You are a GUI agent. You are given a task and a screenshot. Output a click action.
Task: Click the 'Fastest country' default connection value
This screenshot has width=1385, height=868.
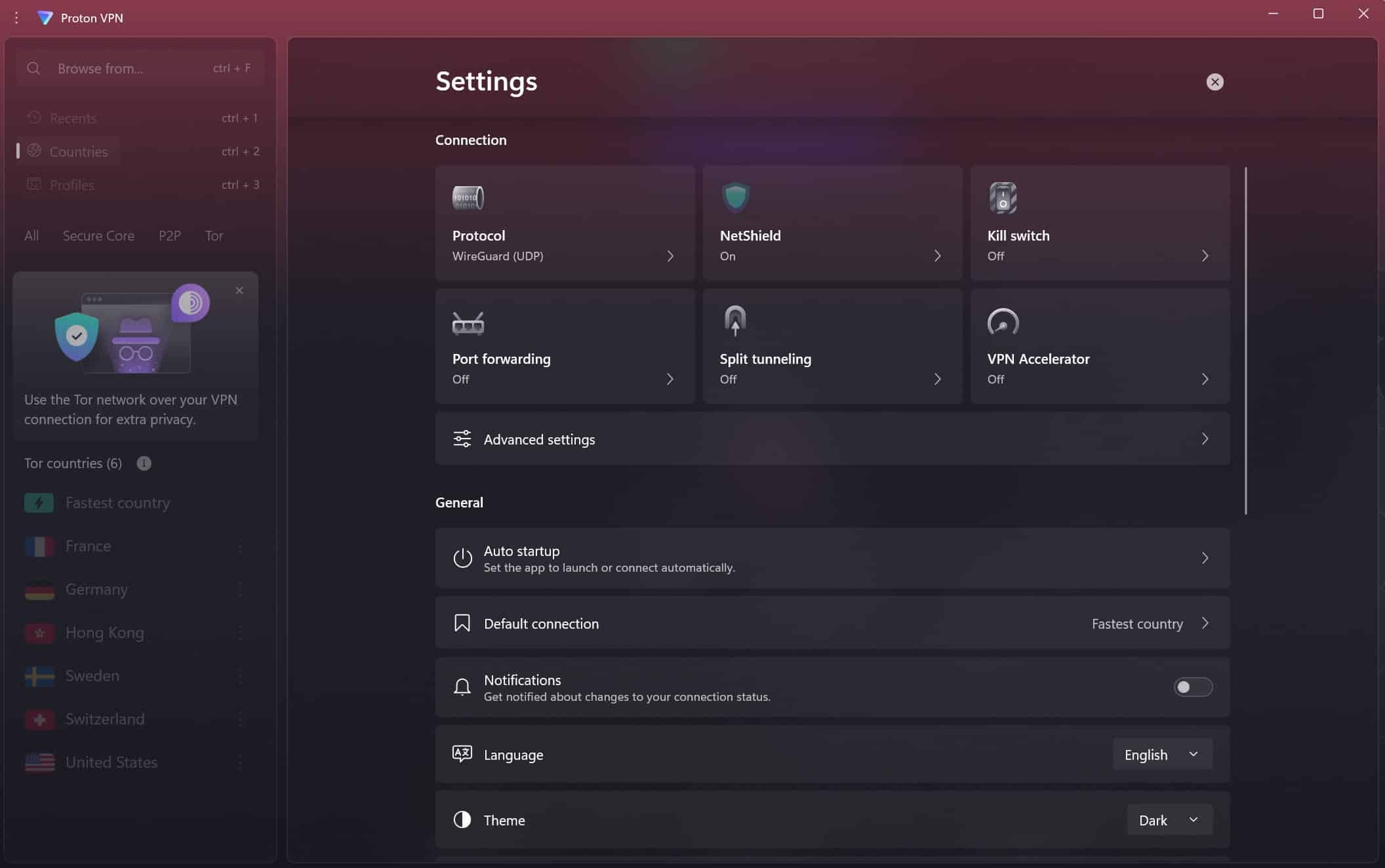pyautogui.click(x=1137, y=623)
